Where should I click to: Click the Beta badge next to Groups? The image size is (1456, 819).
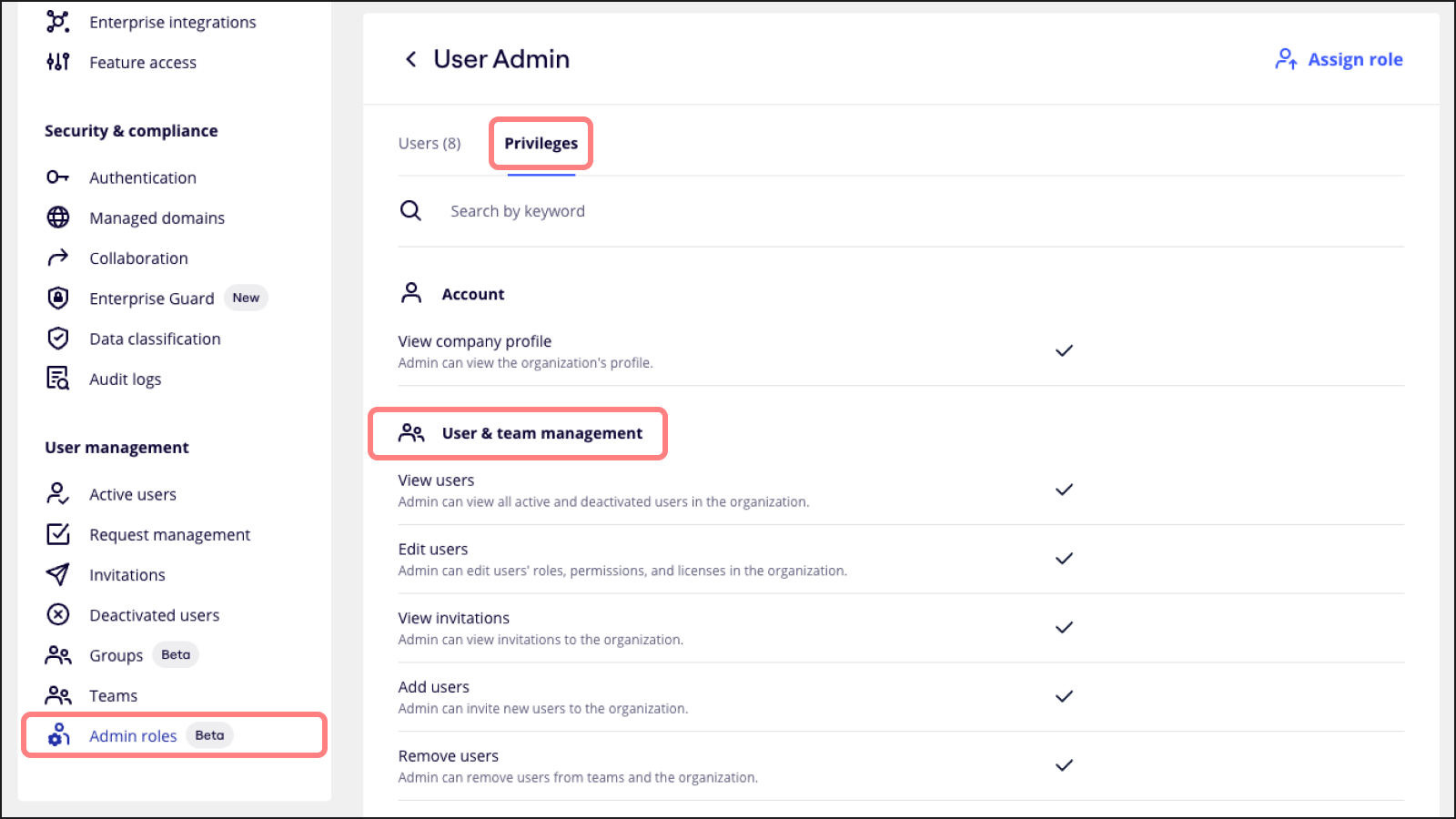click(x=175, y=654)
